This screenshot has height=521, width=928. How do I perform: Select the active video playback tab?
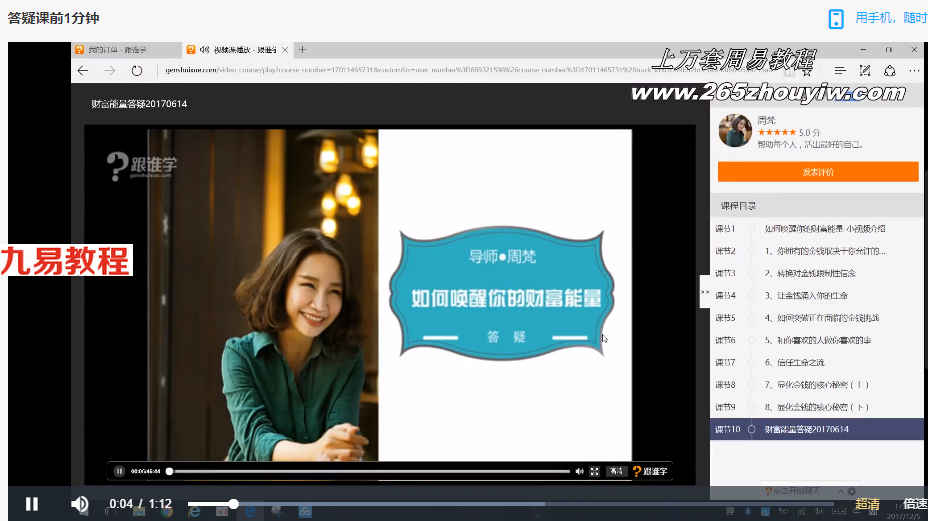[x=237, y=50]
